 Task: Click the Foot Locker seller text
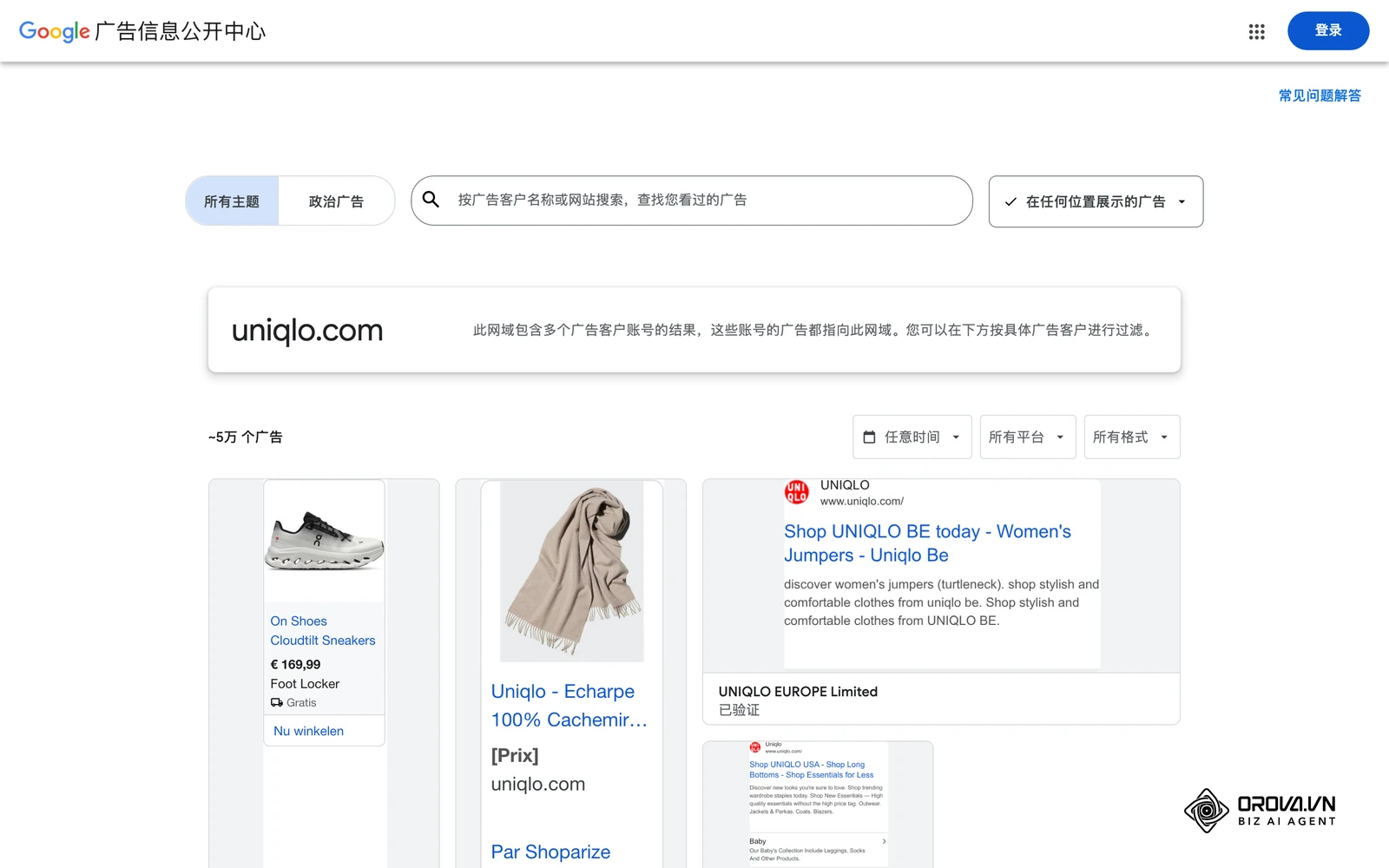(x=305, y=684)
